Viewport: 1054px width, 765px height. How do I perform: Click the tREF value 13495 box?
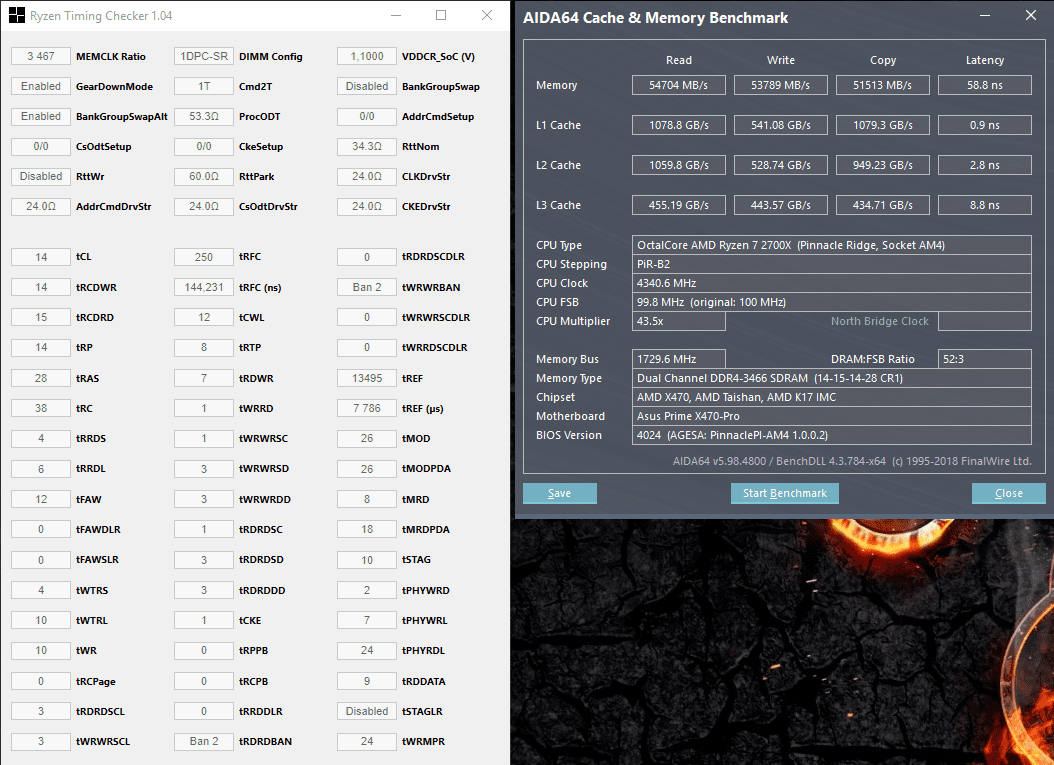pyautogui.click(x=367, y=378)
